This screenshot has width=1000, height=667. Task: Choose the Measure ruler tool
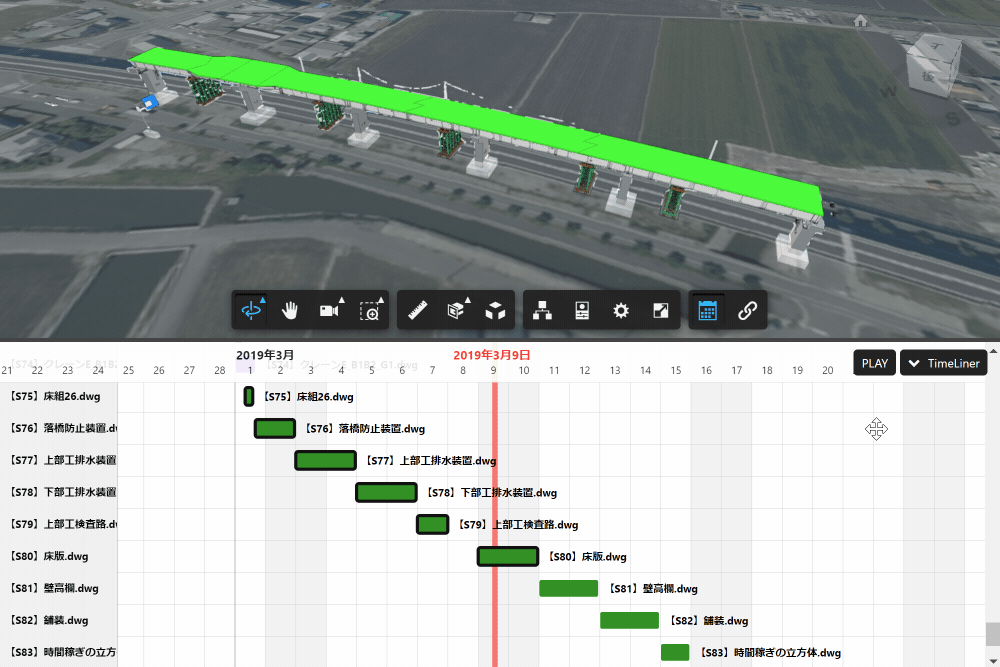(418, 311)
